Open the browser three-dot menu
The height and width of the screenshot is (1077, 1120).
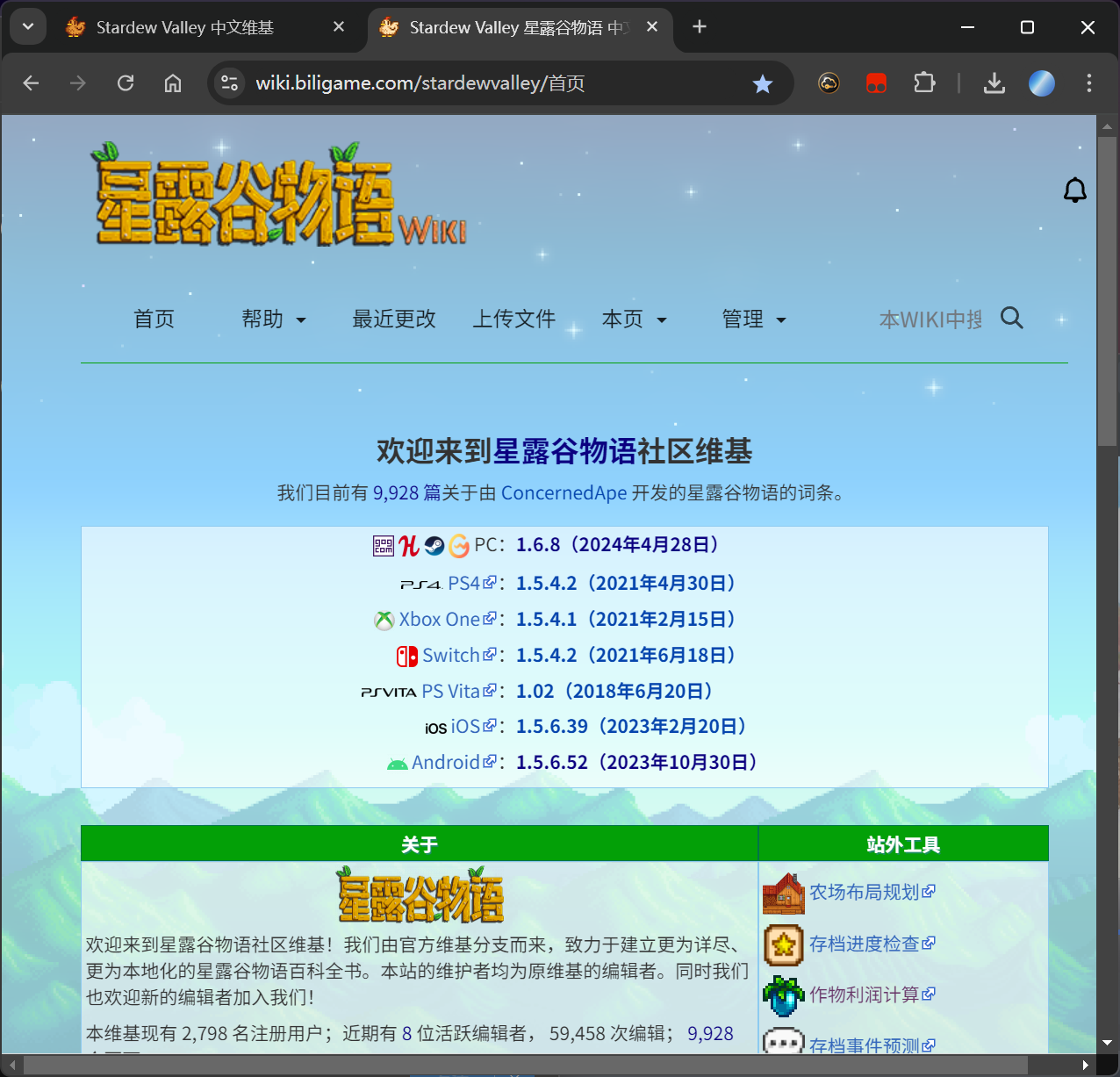(1089, 83)
